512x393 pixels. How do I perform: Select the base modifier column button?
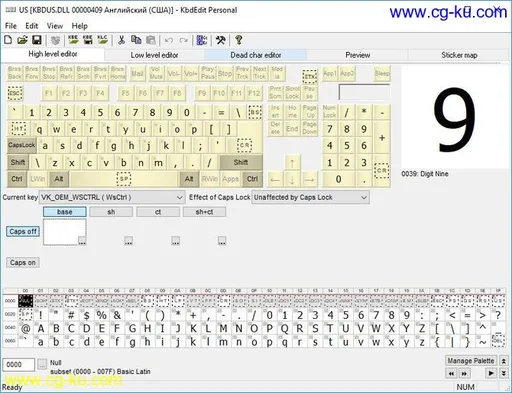pos(65,212)
